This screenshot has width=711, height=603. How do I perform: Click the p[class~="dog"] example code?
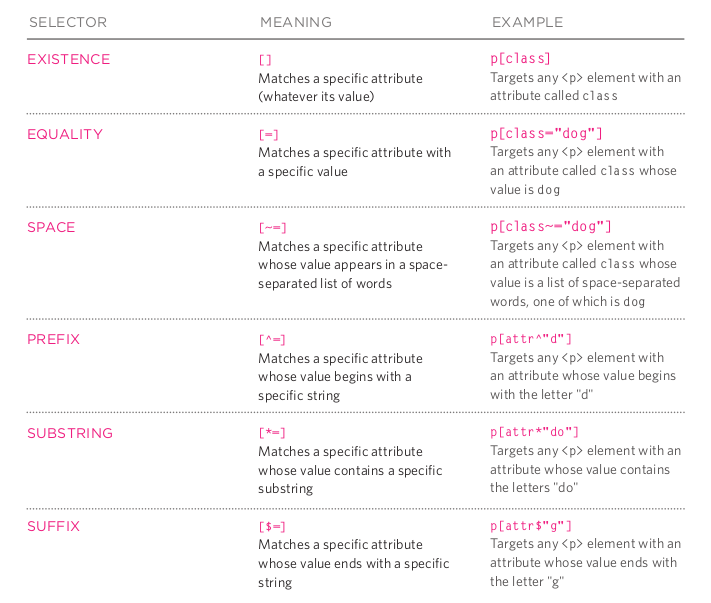coord(550,226)
